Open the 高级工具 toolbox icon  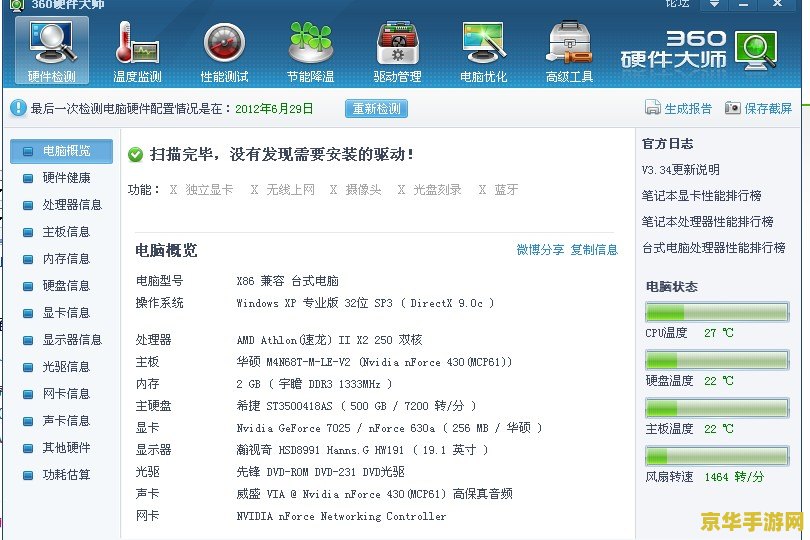[x=570, y=50]
